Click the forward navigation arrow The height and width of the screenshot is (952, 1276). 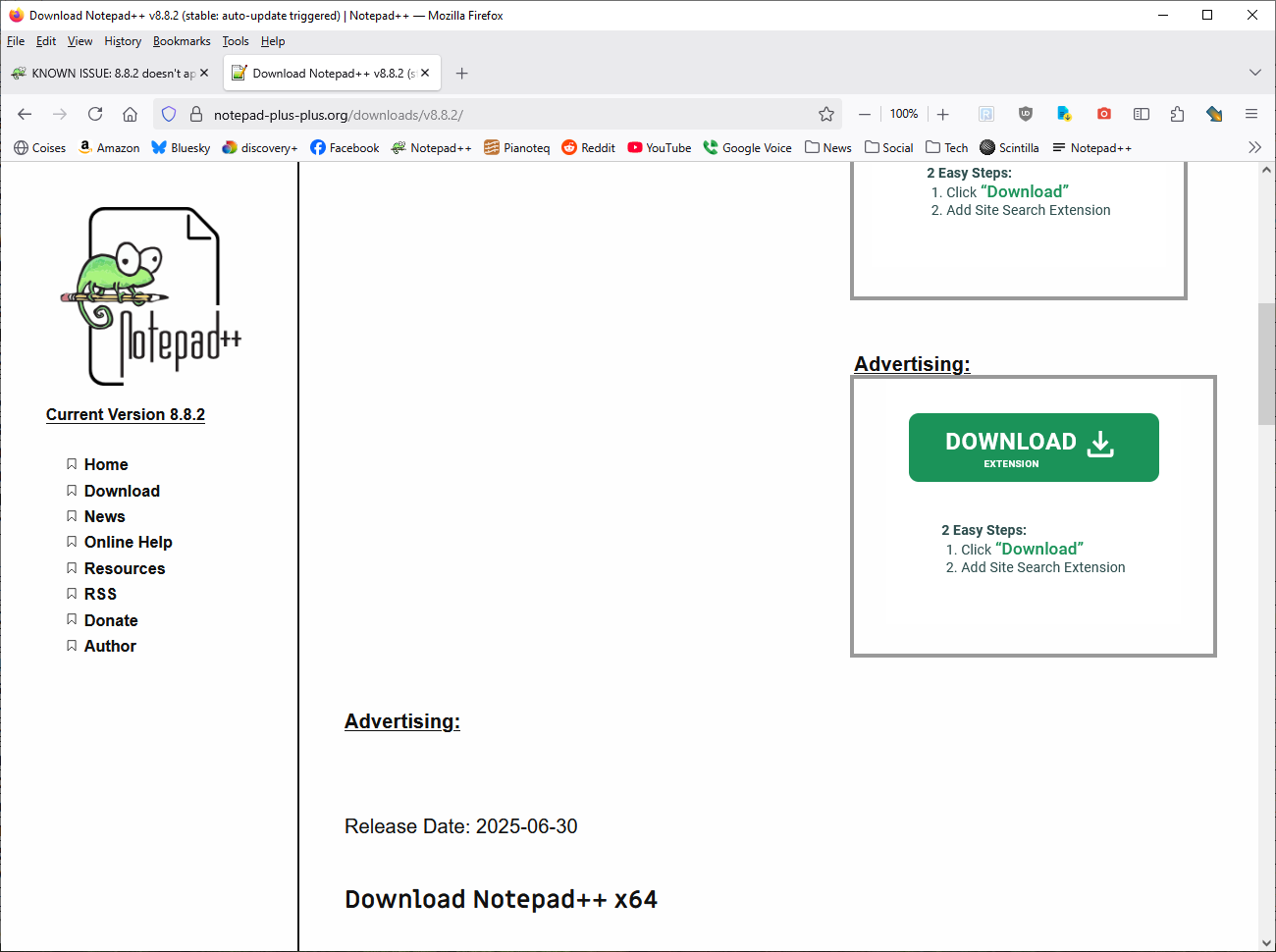point(60,114)
